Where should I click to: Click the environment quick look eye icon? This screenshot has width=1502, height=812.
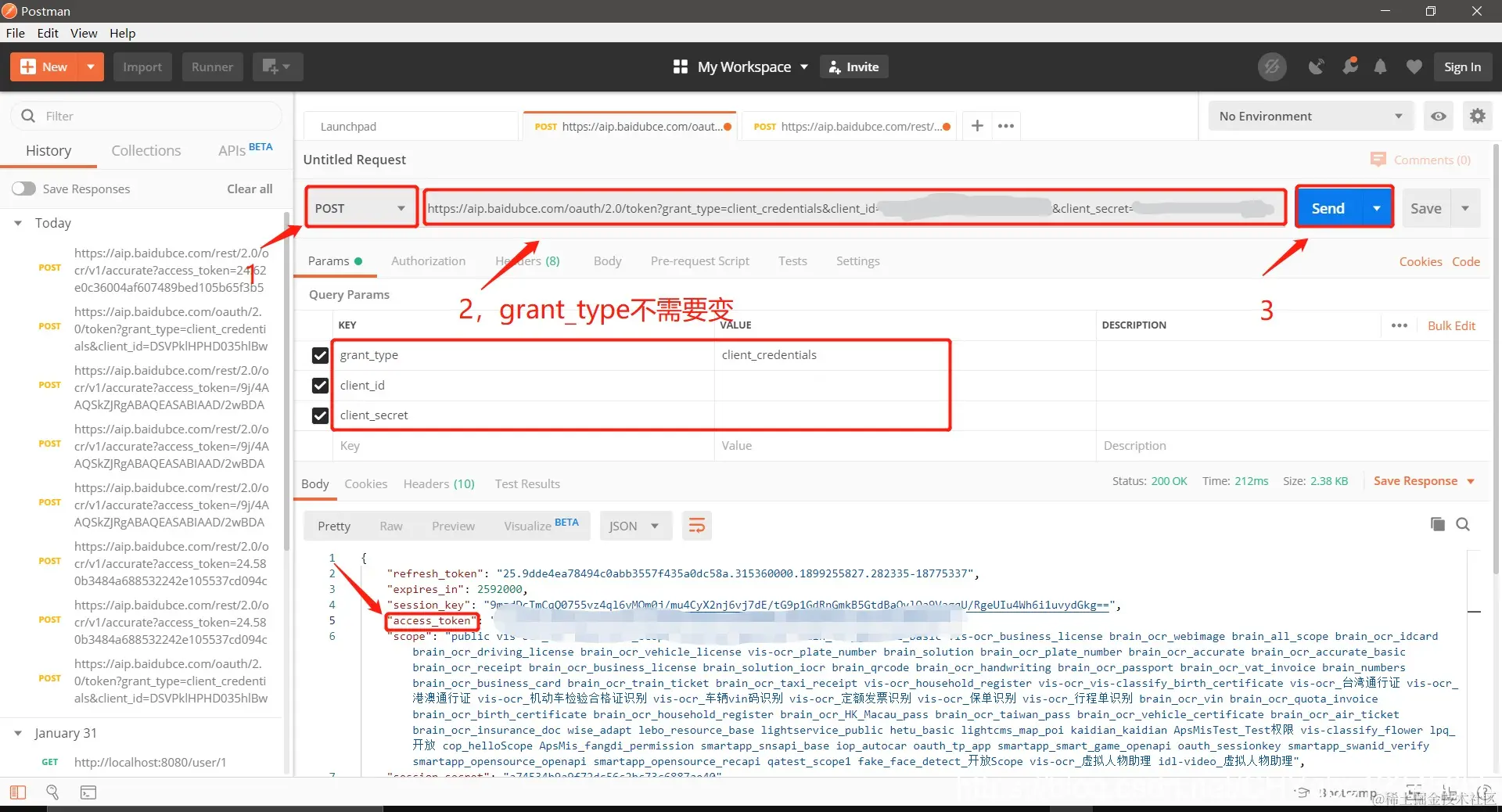[1439, 116]
